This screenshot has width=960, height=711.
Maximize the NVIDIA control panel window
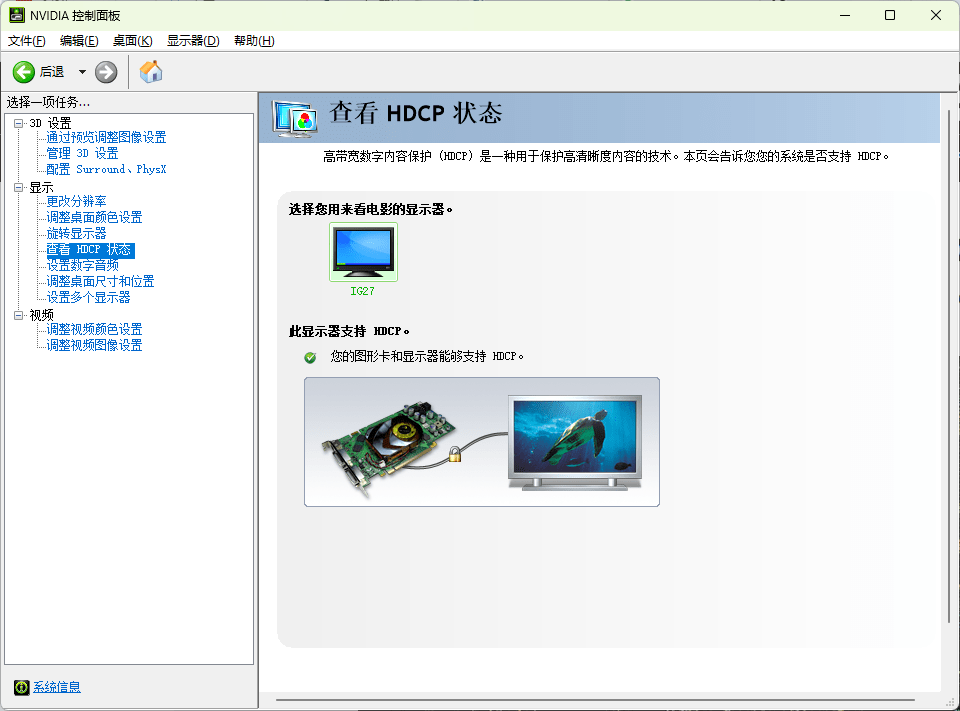point(890,15)
